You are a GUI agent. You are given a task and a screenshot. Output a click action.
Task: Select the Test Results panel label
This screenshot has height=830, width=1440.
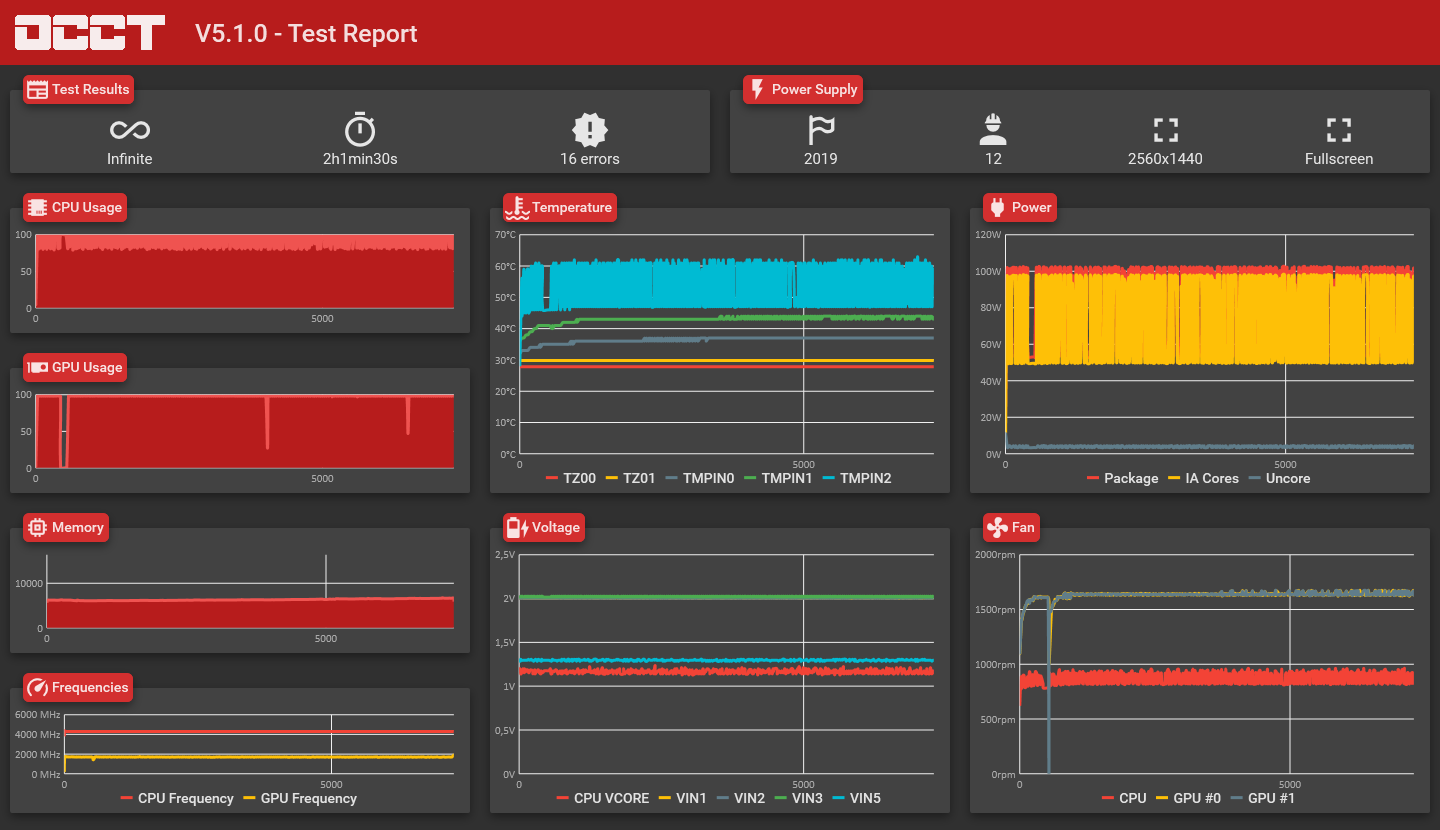(78, 89)
